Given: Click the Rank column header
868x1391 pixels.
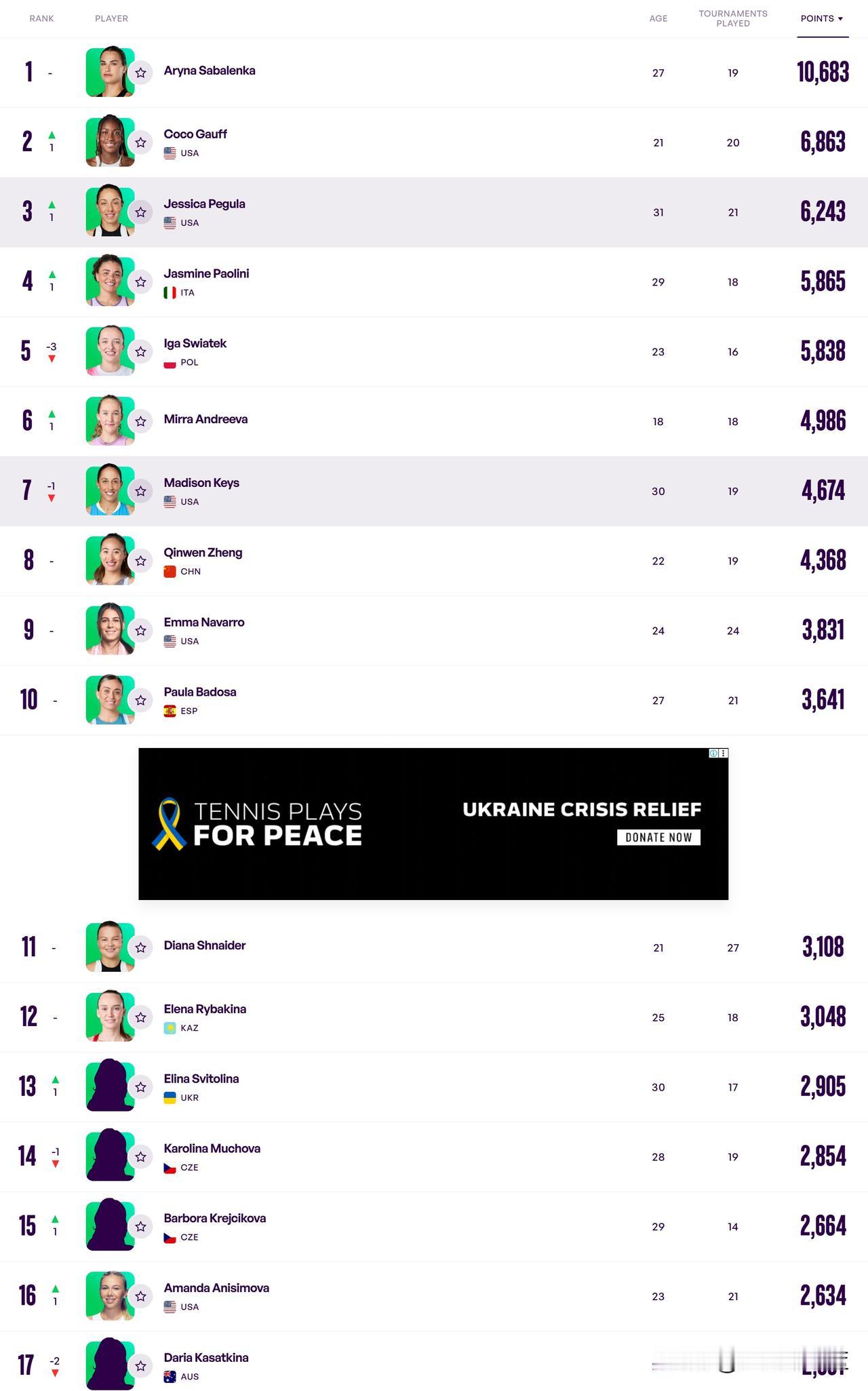Looking at the screenshot, I should [41, 18].
